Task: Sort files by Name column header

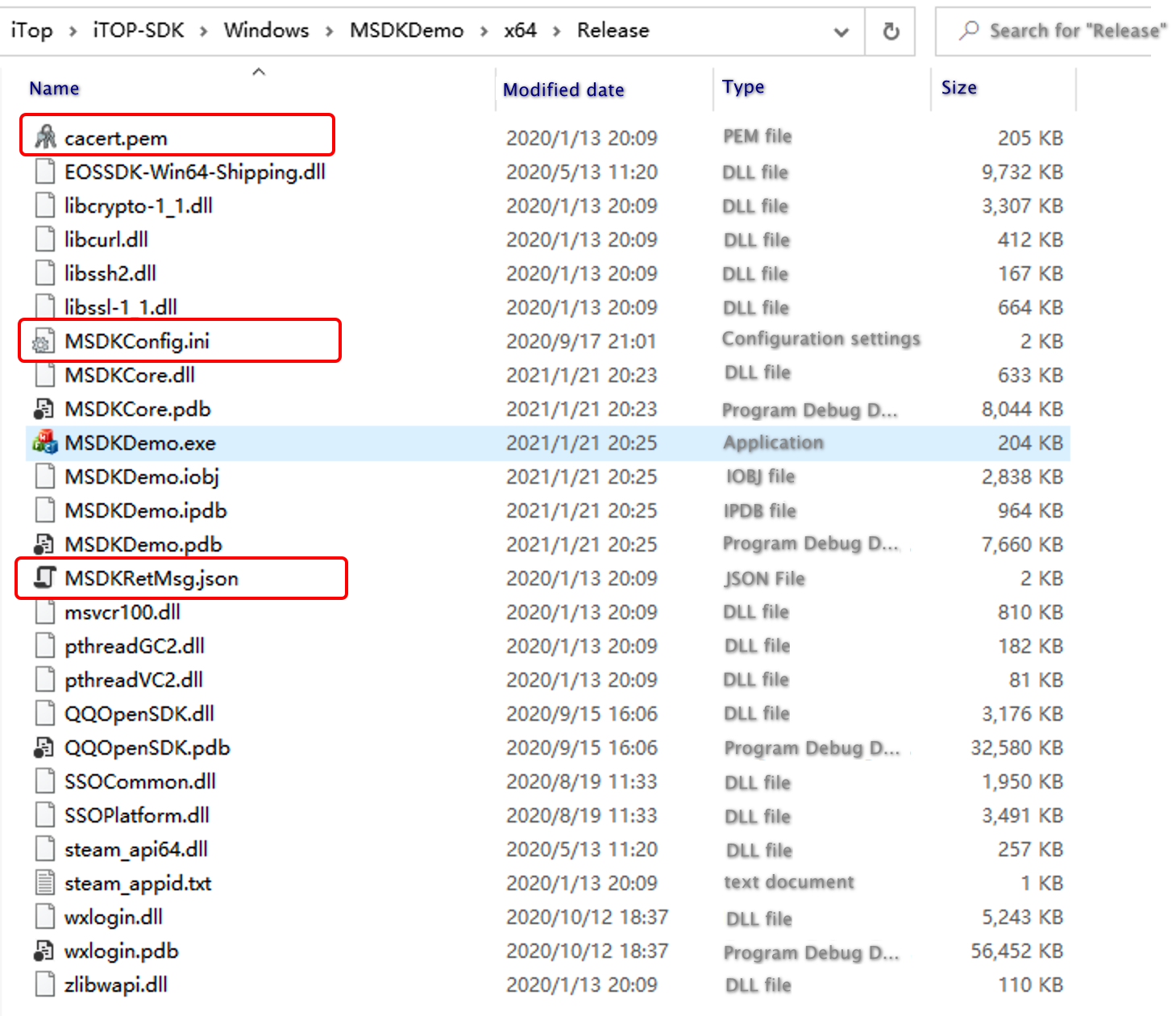Action: coord(54,89)
